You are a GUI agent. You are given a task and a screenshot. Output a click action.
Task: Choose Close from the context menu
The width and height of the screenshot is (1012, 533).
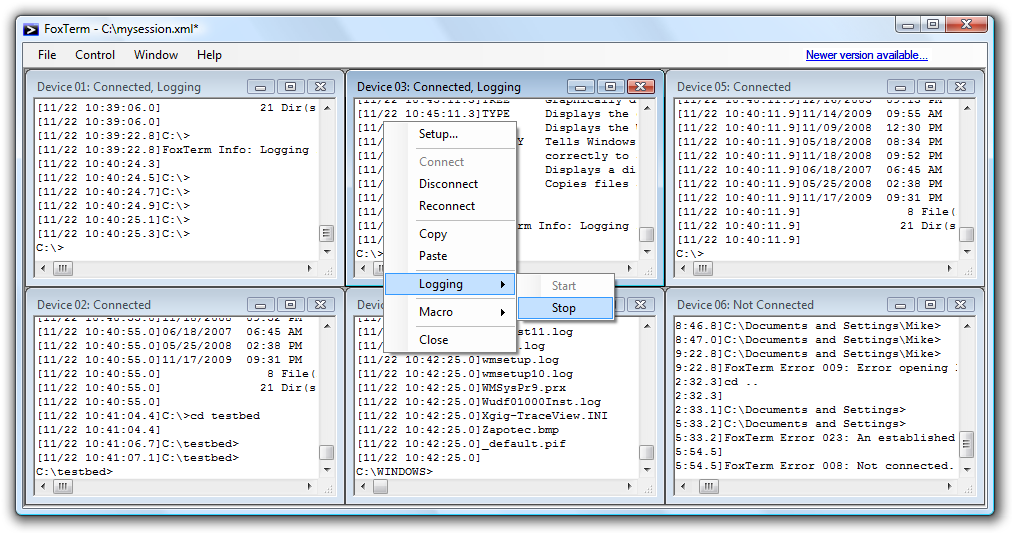tap(450, 339)
